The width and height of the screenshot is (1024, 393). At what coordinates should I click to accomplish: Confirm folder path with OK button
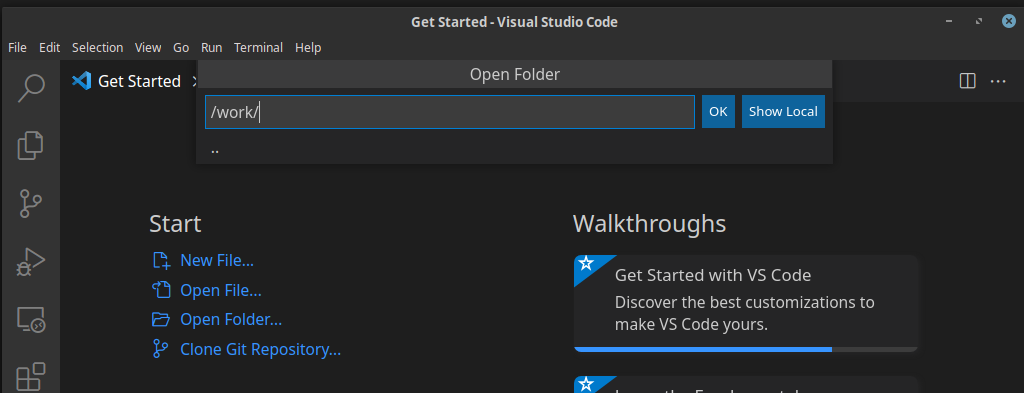[718, 112]
